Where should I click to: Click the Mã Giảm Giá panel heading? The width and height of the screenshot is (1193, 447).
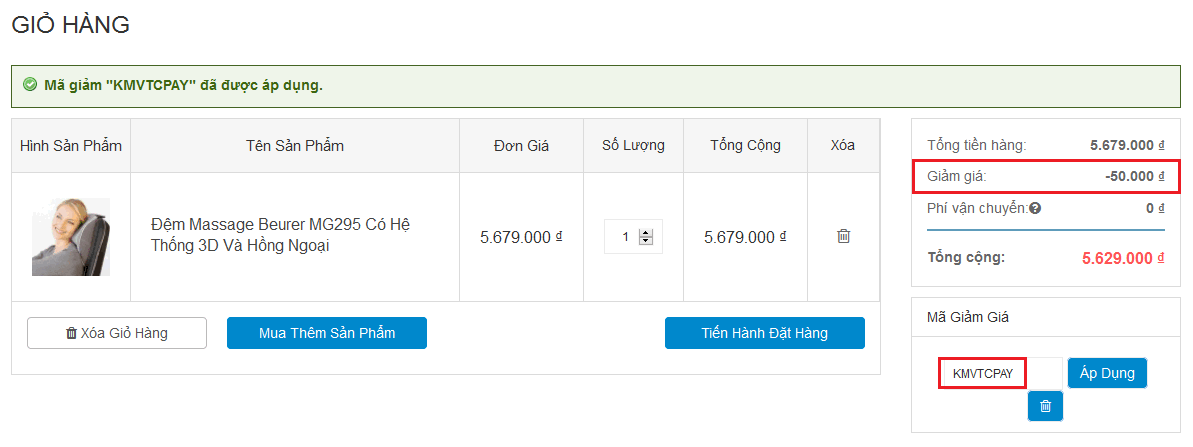968,317
